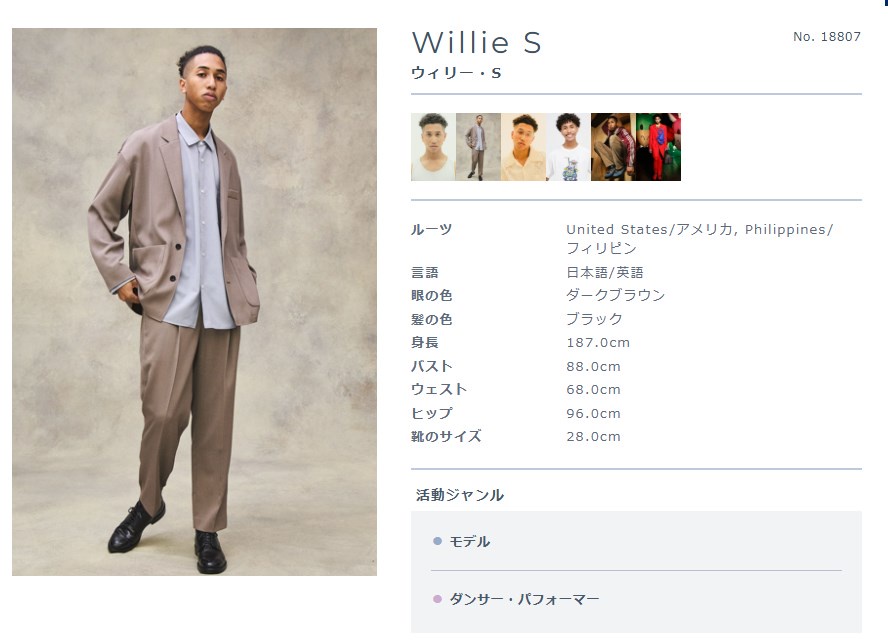
Task: Click the purple bullet beside ダンサー・パフォーマー
Action: pos(437,599)
